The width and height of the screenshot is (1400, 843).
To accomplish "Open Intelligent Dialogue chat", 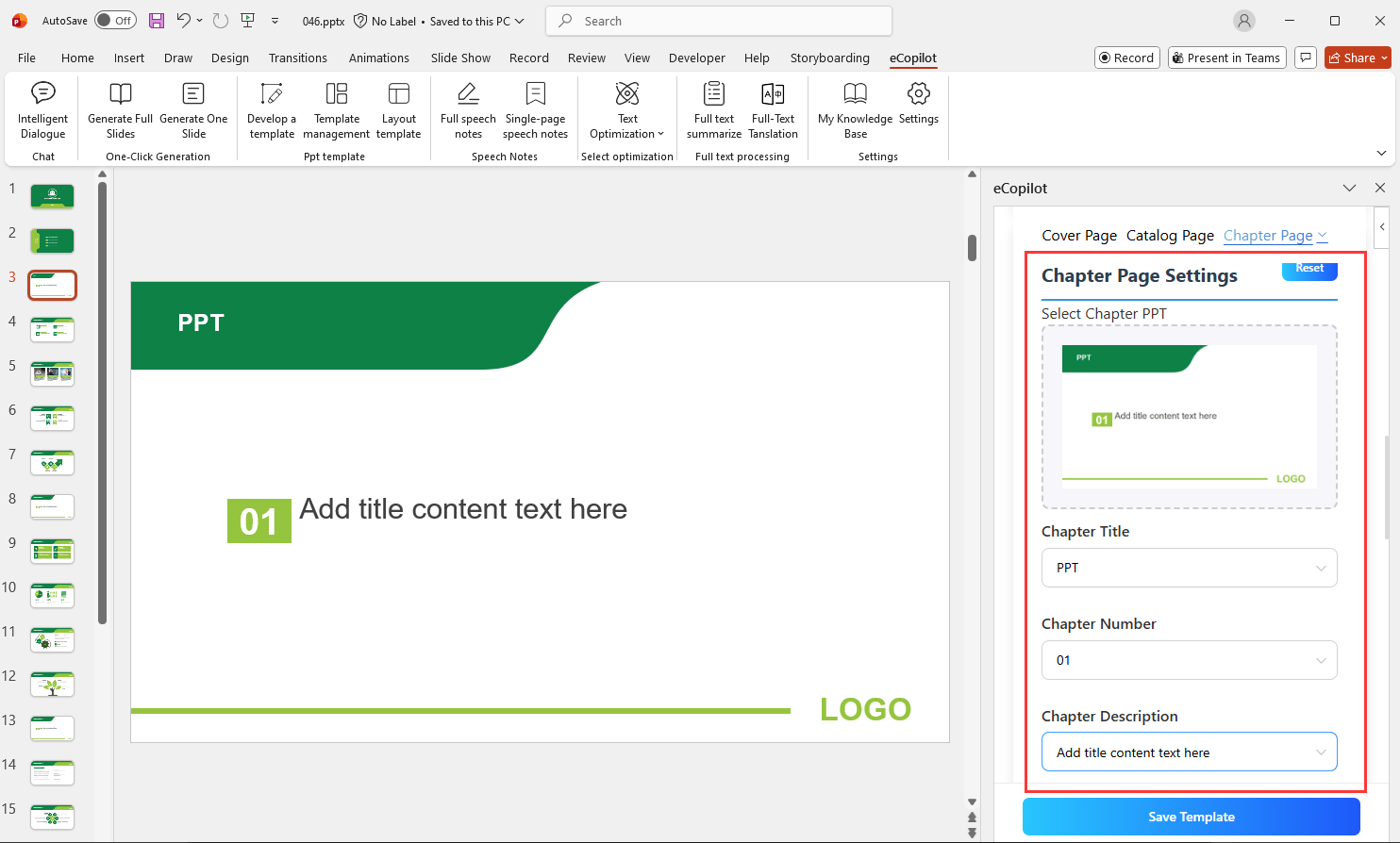I will point(43,110).
